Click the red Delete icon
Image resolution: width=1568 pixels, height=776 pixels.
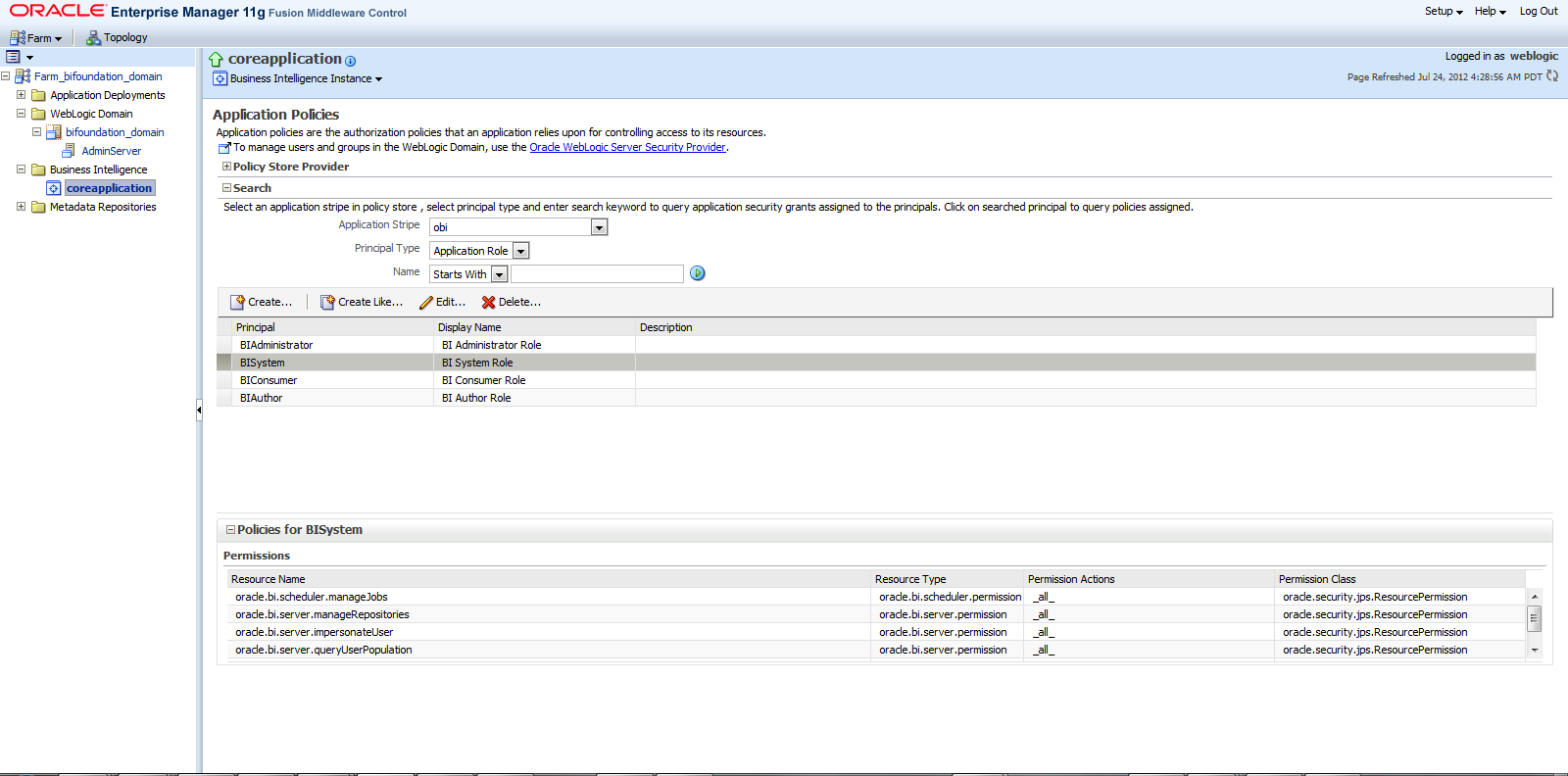tap(488, 302)
